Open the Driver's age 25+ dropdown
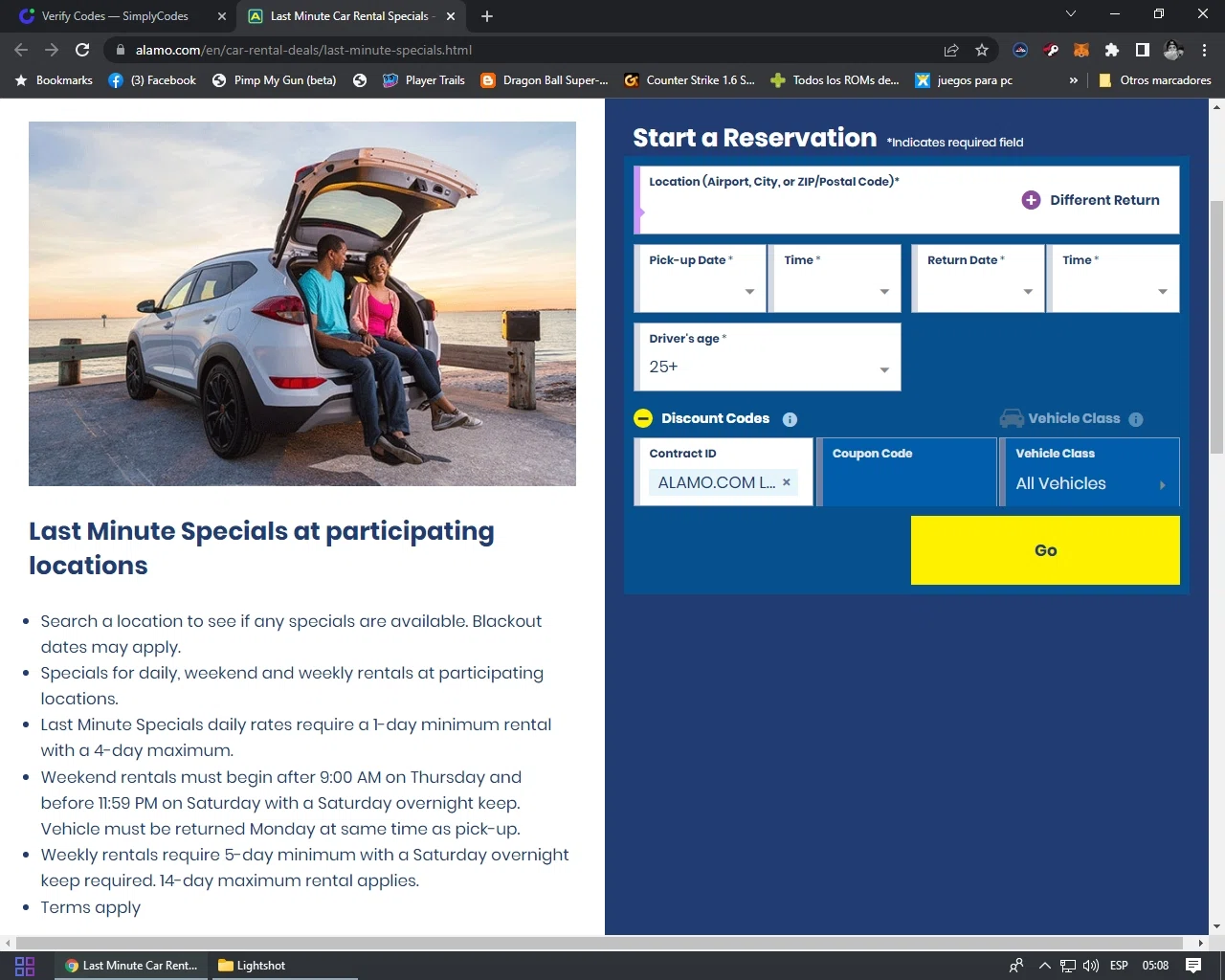 768,357
